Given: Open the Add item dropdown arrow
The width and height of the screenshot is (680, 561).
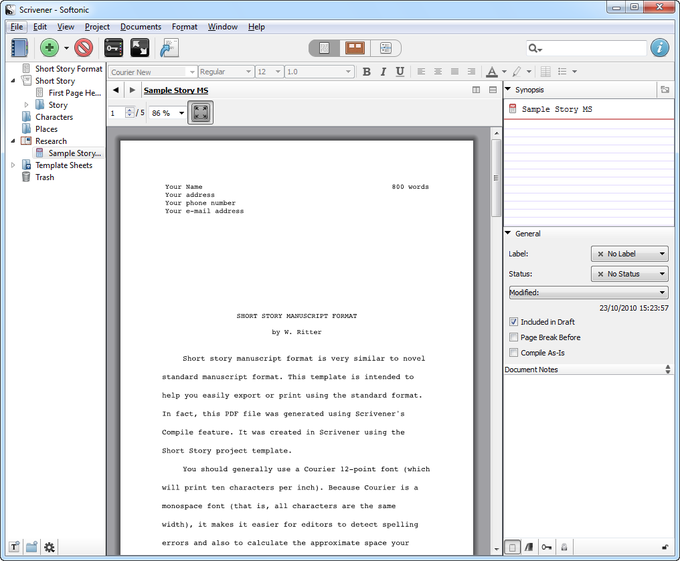Looking at the screenshot, I should 66,48.
